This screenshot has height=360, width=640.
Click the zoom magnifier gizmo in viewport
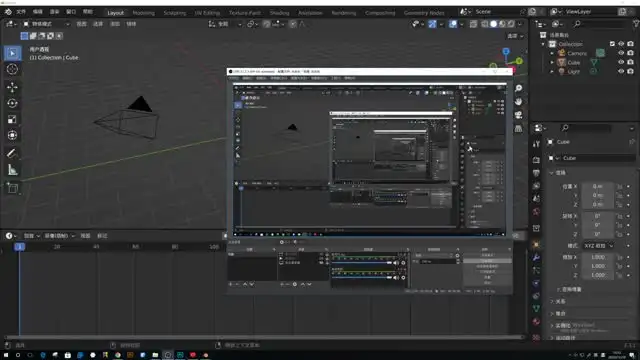[x=518, y=89]
